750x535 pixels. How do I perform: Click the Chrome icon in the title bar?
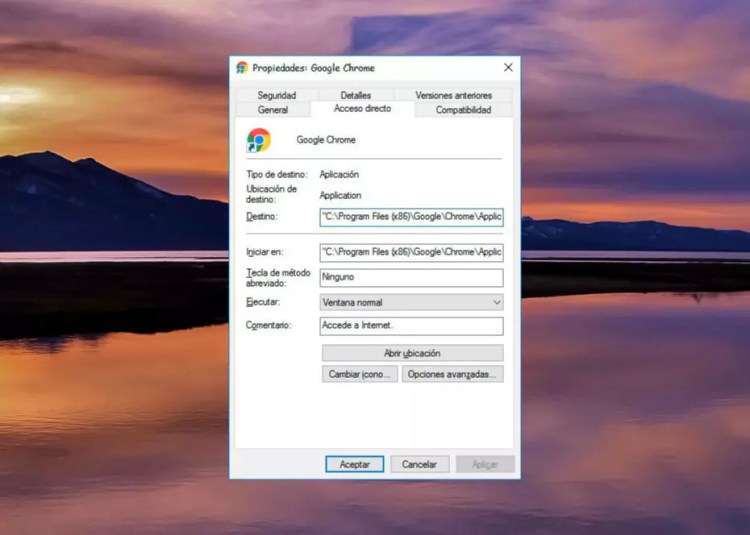(x=242, y=68)
